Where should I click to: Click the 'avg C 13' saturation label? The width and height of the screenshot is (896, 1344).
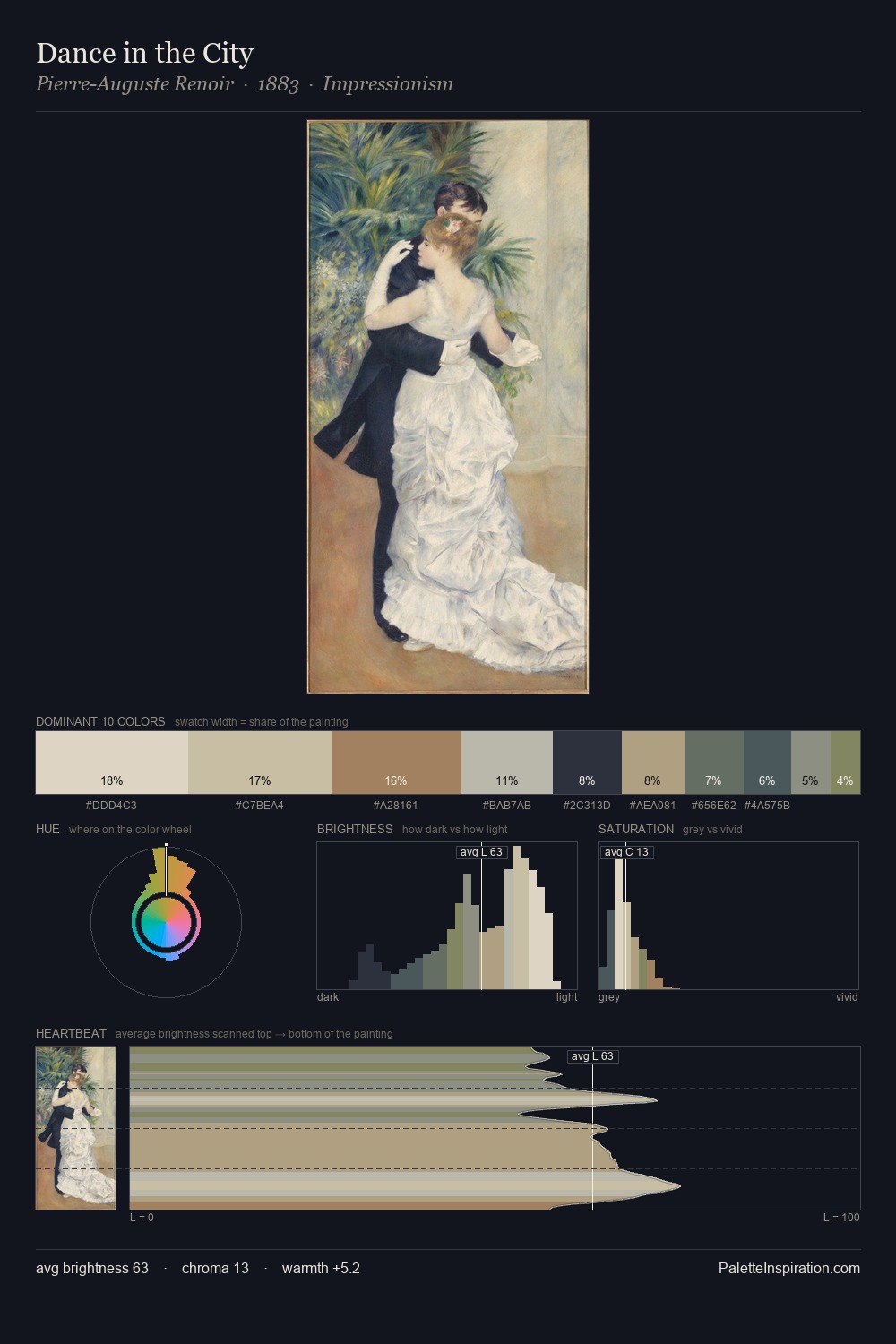(x=626, y=852)
